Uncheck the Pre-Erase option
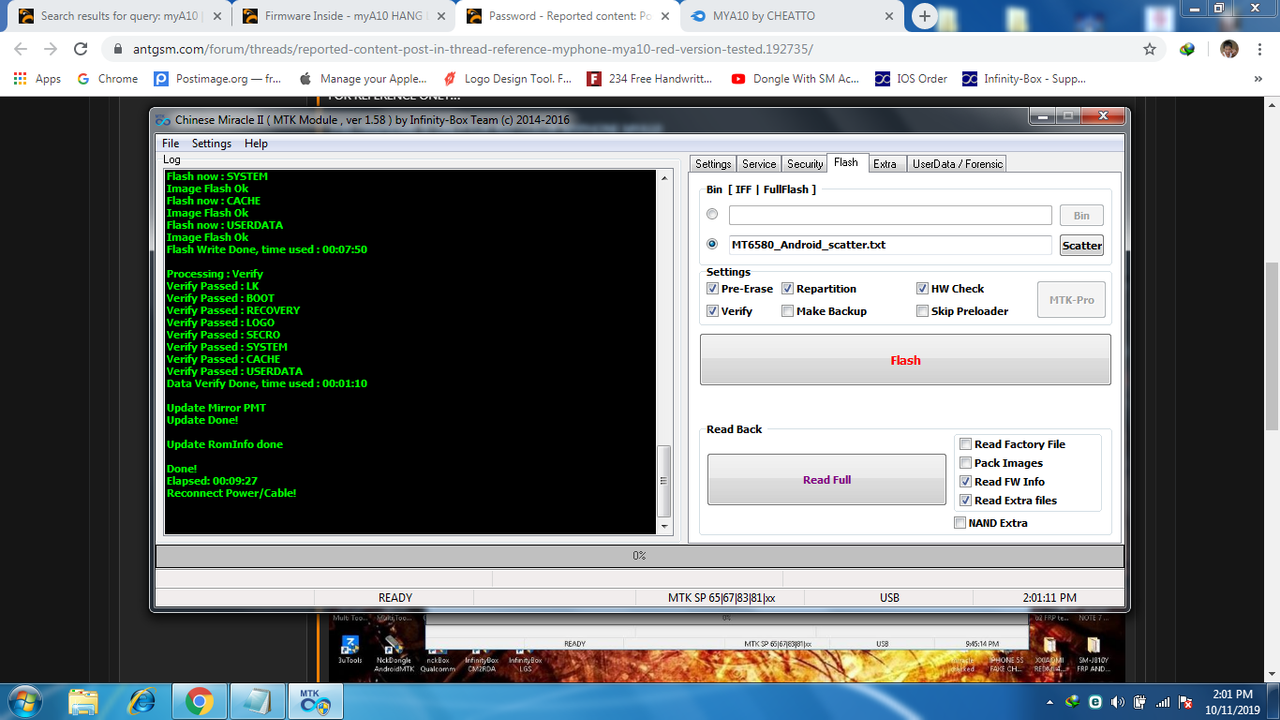This screenshot has width=1280, height=720. click(x=713, y=289)
